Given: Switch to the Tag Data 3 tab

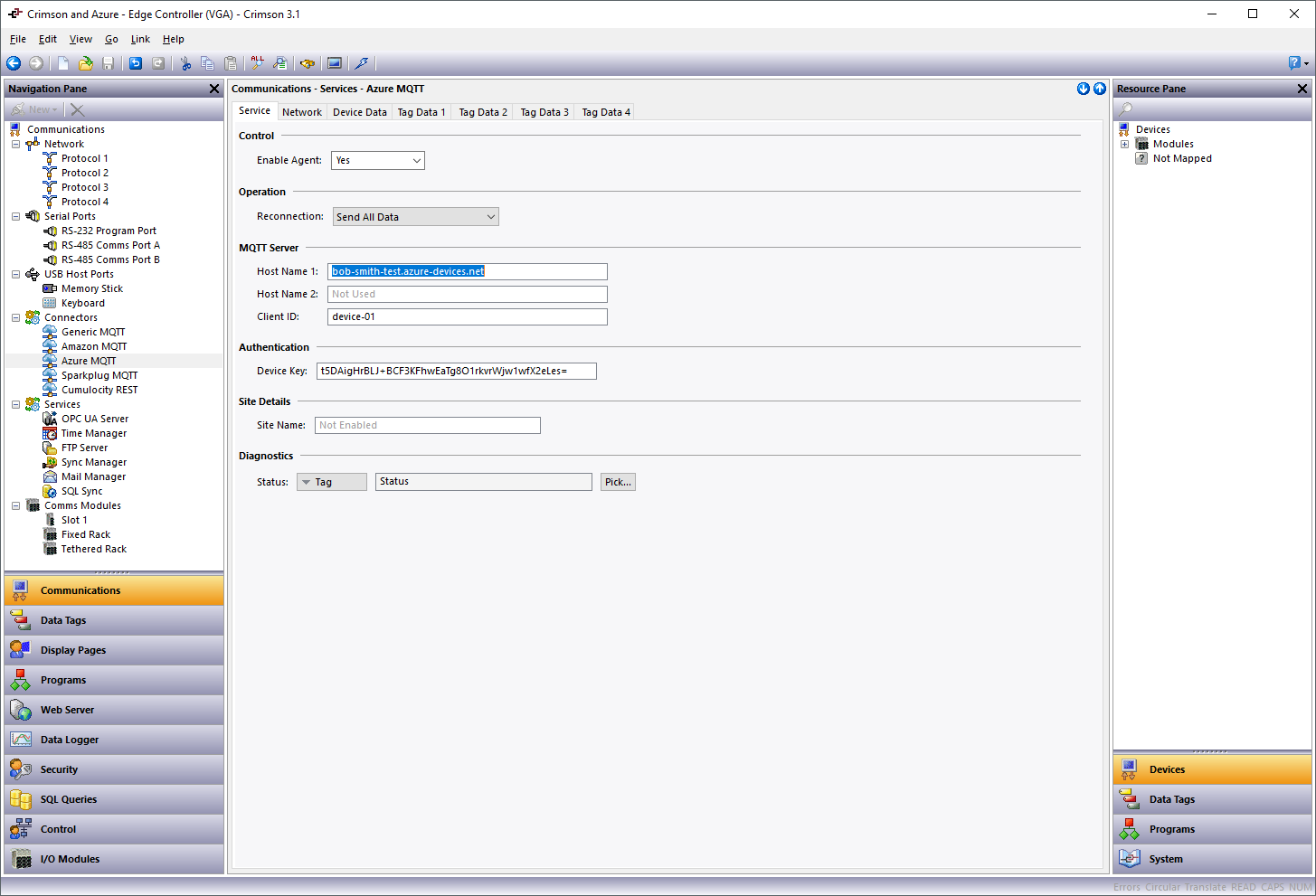Looking at the screenshot, I should [x=544, y=112].
